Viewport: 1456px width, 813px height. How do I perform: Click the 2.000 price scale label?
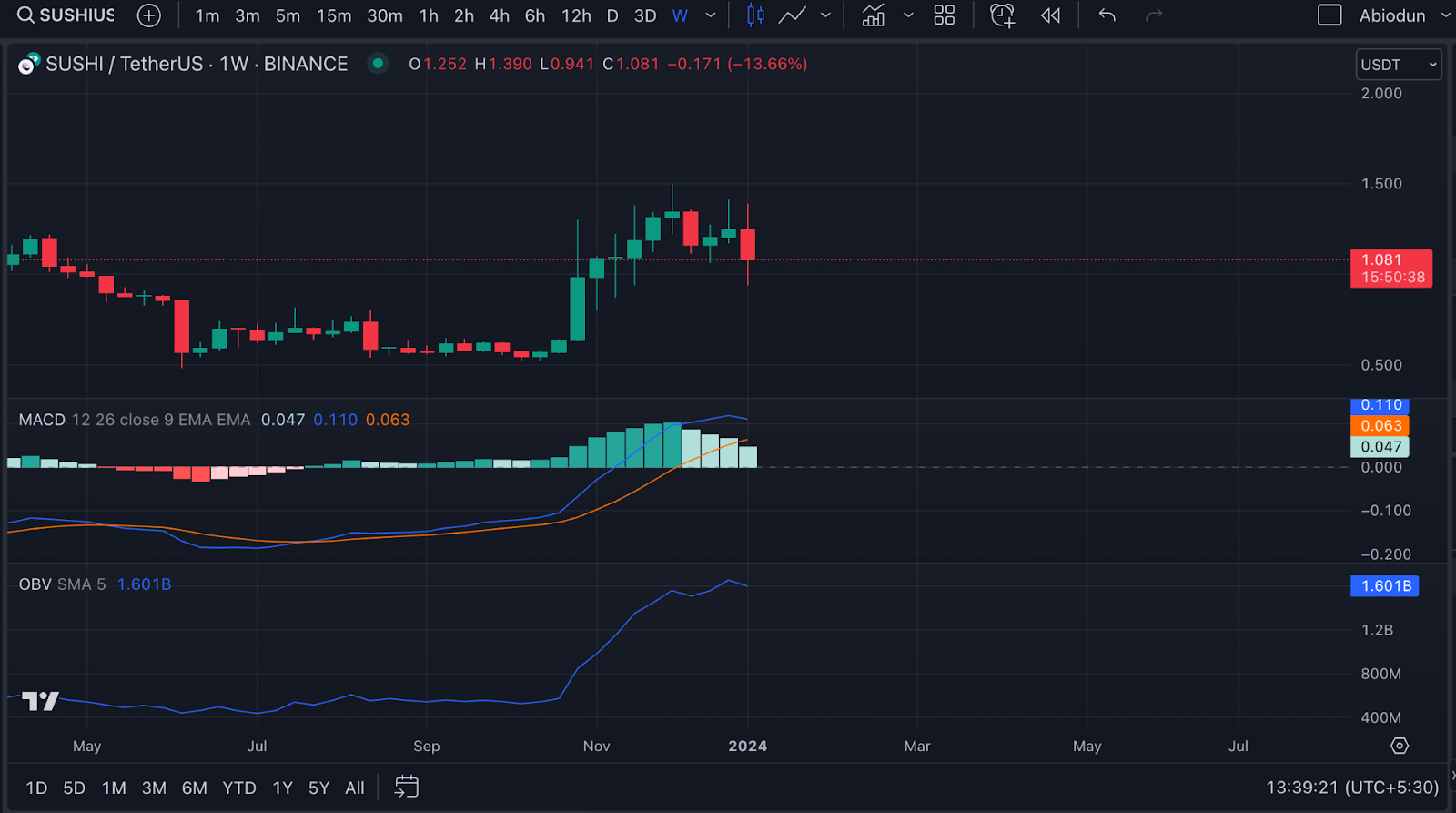pyautogui.click(x=1381, y=94)
